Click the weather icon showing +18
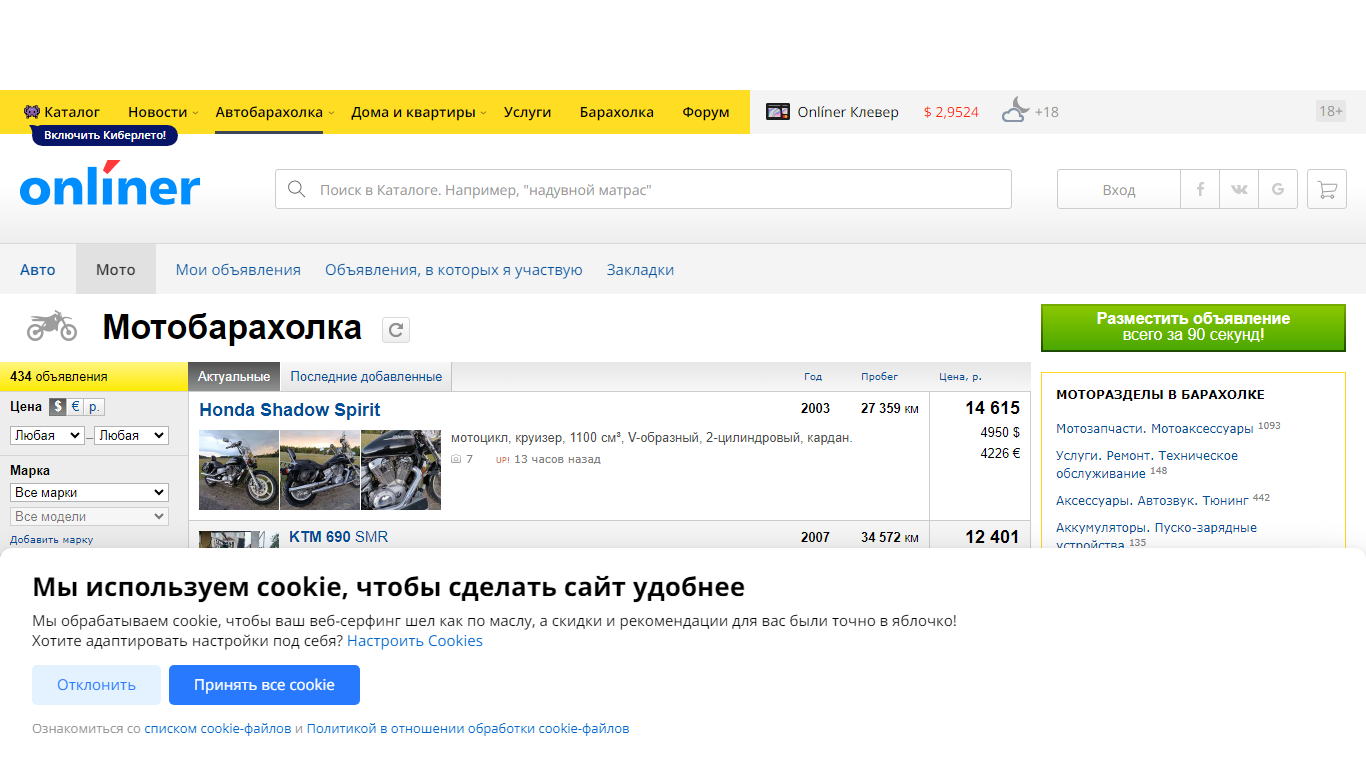Image resolution: width=1366 pixels, height=768 pixels. click(1015, 111)
